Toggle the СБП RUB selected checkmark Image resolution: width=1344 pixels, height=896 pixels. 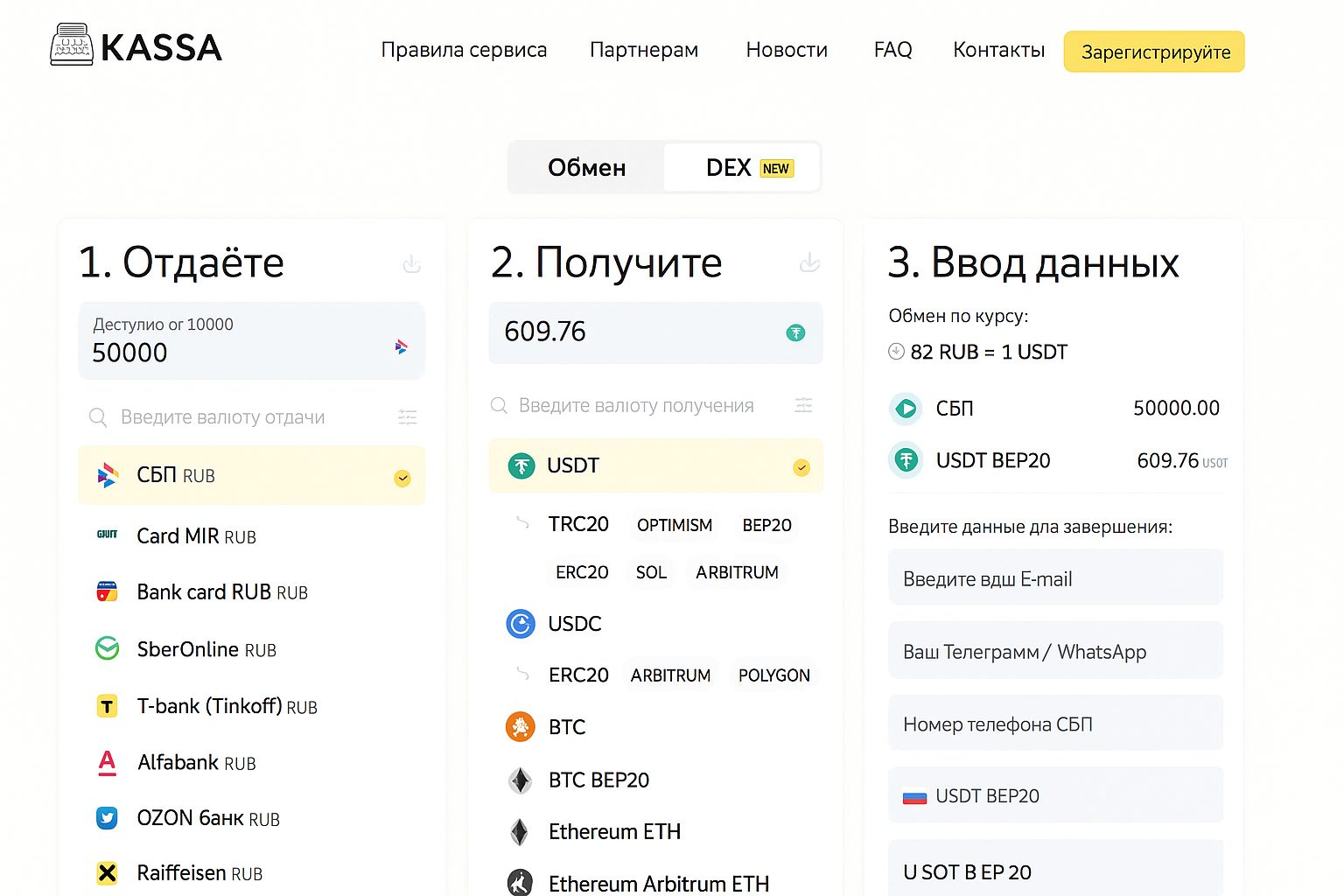coord(402,478)
